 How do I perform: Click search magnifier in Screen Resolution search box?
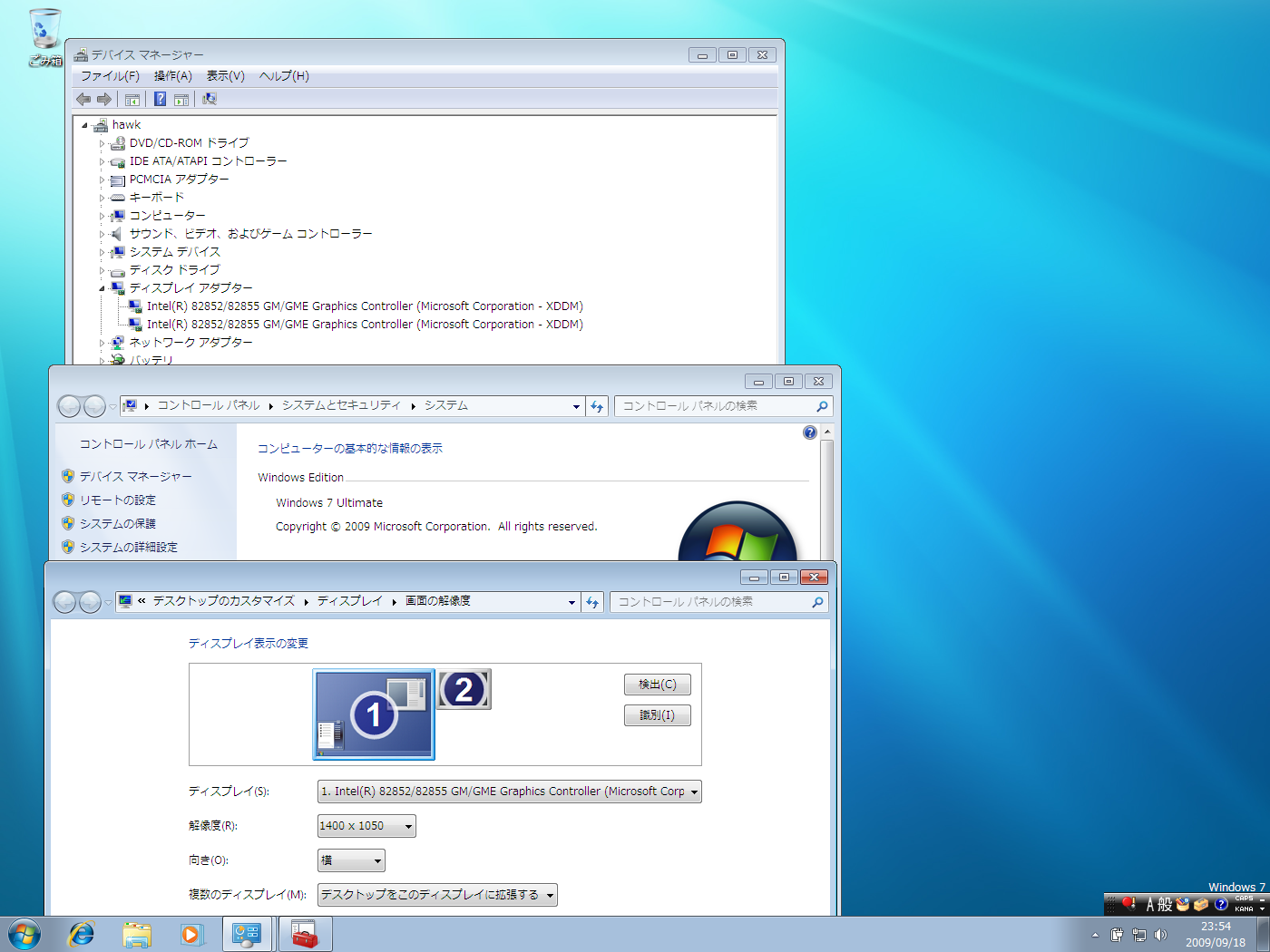point(817,602)
